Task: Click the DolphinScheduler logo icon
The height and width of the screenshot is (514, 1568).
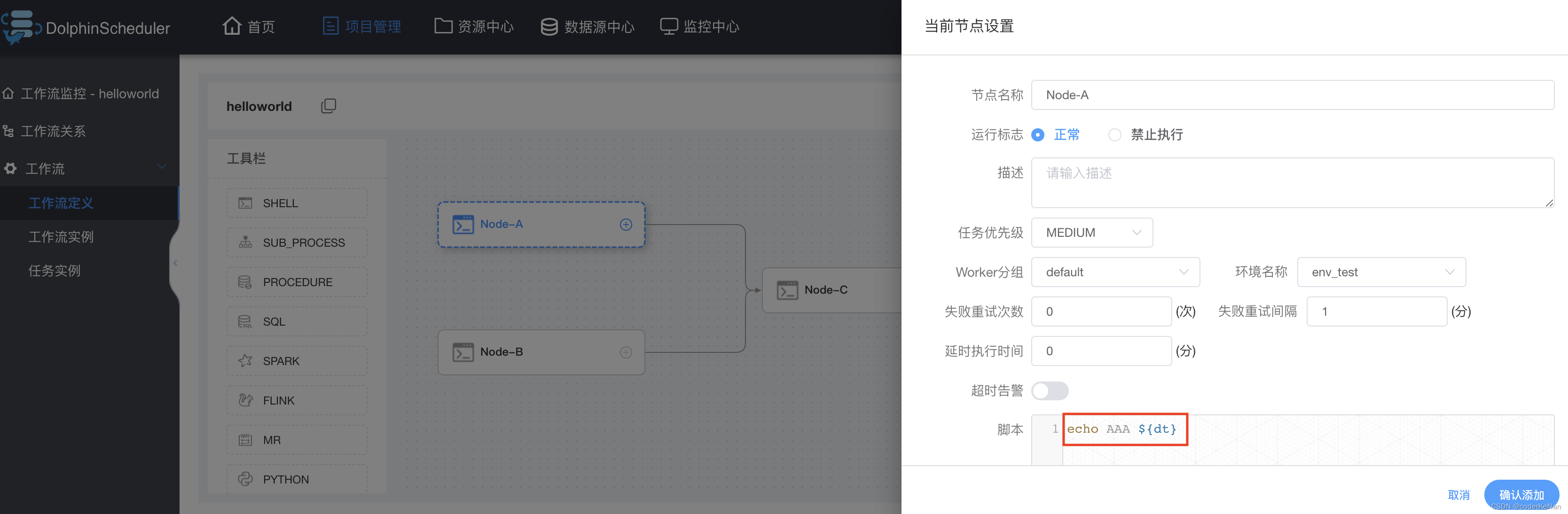Action: click(21, 27)
